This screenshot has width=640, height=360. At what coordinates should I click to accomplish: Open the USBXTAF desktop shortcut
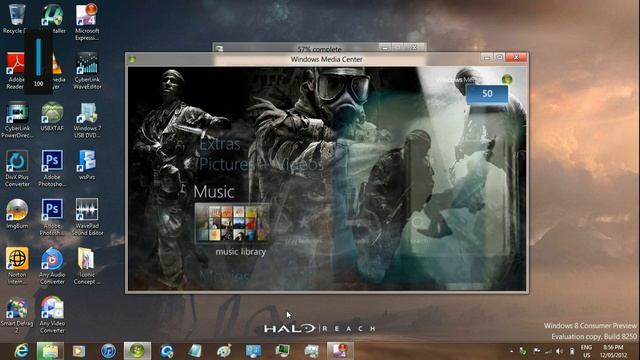point(52,116)
